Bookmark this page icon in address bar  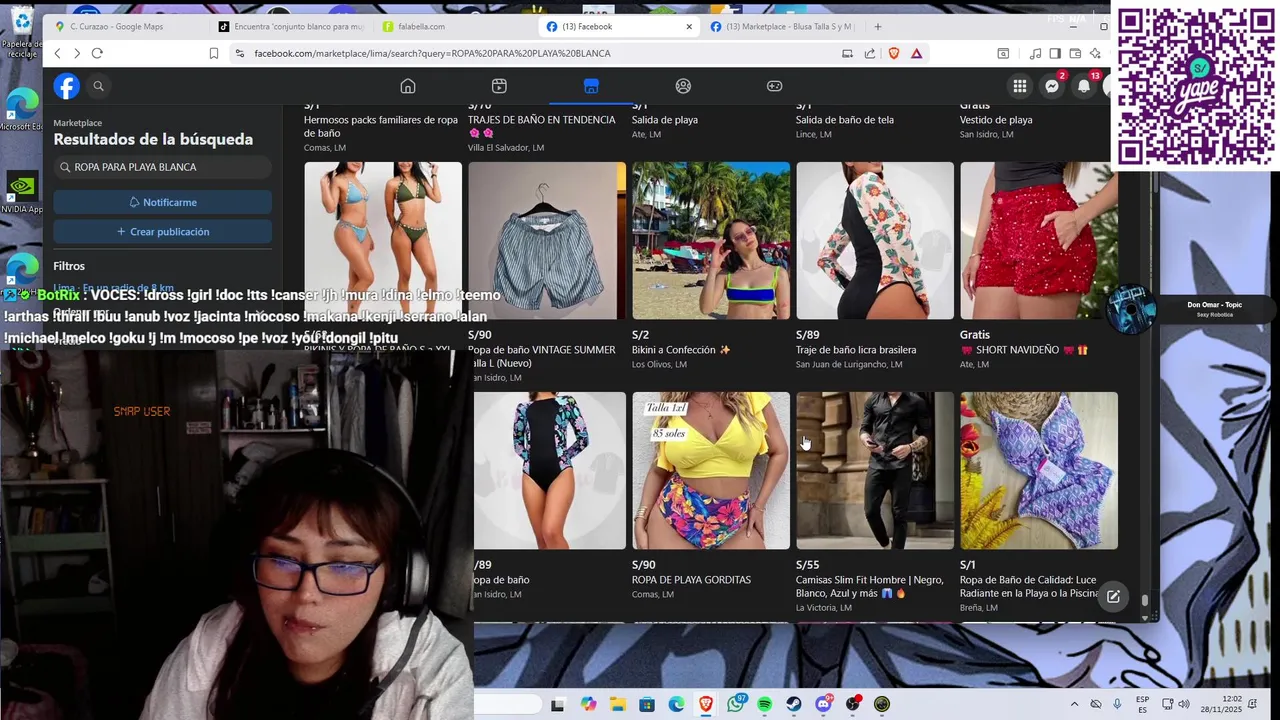coord(214,53)
